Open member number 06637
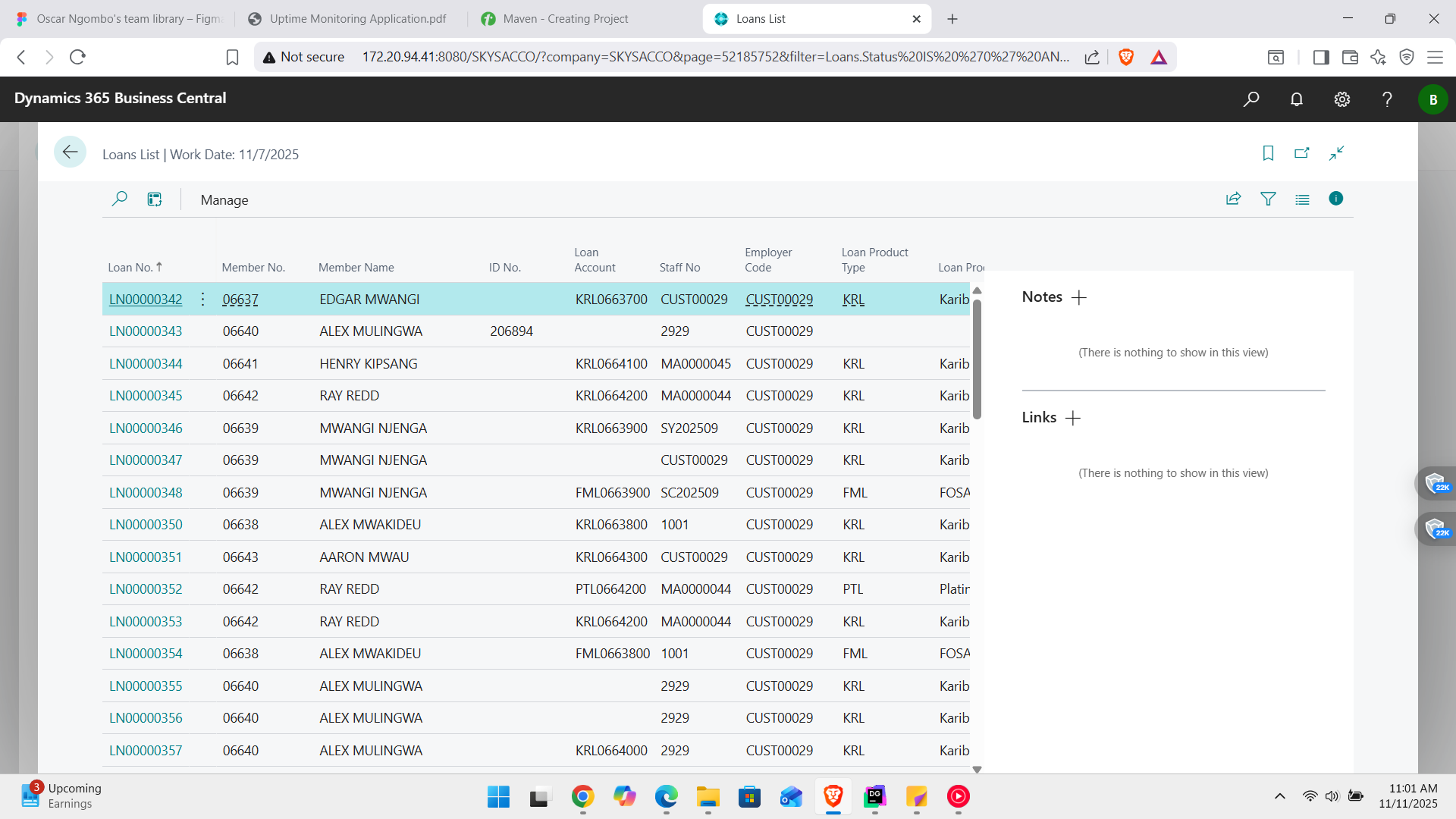The width and height of the screenshot is (1456, 819). coord(240,299)
